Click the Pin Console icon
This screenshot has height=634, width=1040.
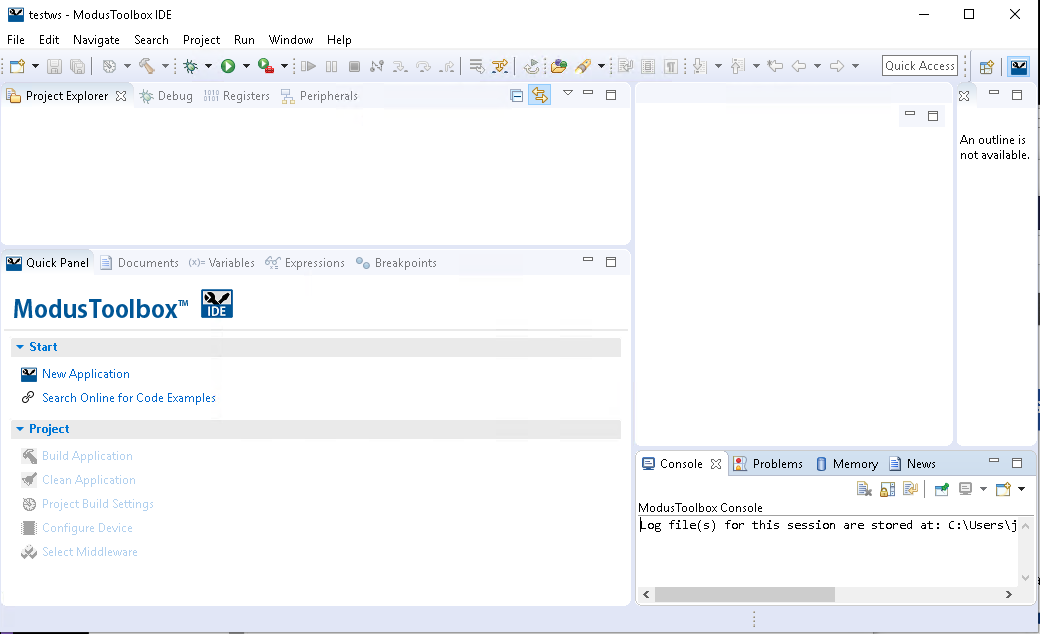pos(941,489)
